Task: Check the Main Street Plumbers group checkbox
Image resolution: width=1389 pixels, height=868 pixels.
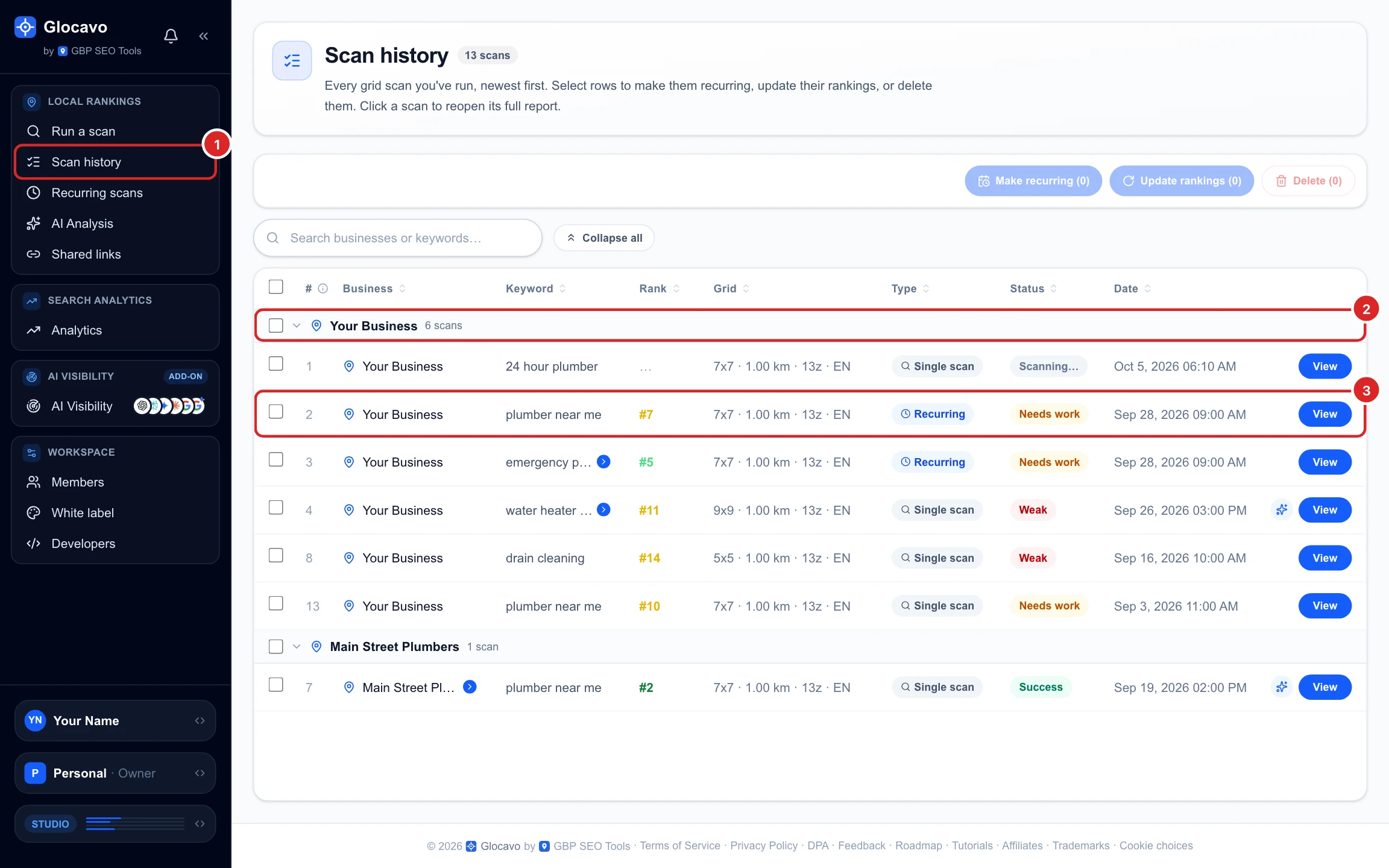Action: pyautogui.click(x=276, y=647)
